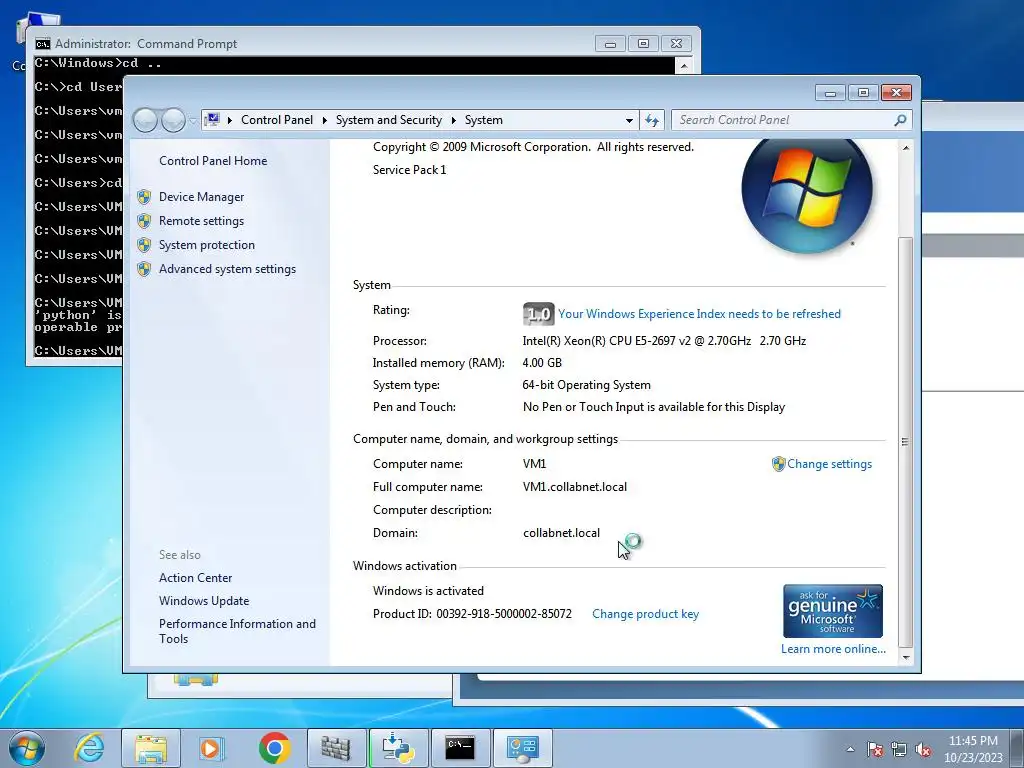
Task: Open Action Center under See also
Action: 195,578
